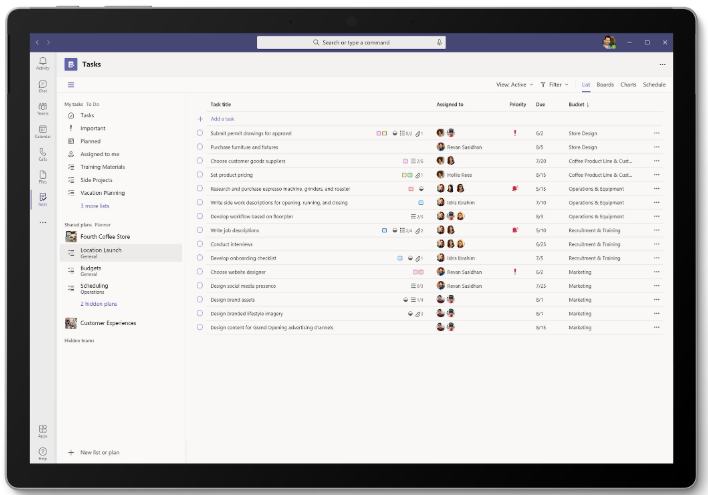
Task: Go to Calendar in the app bar
Action: point(42,131)
